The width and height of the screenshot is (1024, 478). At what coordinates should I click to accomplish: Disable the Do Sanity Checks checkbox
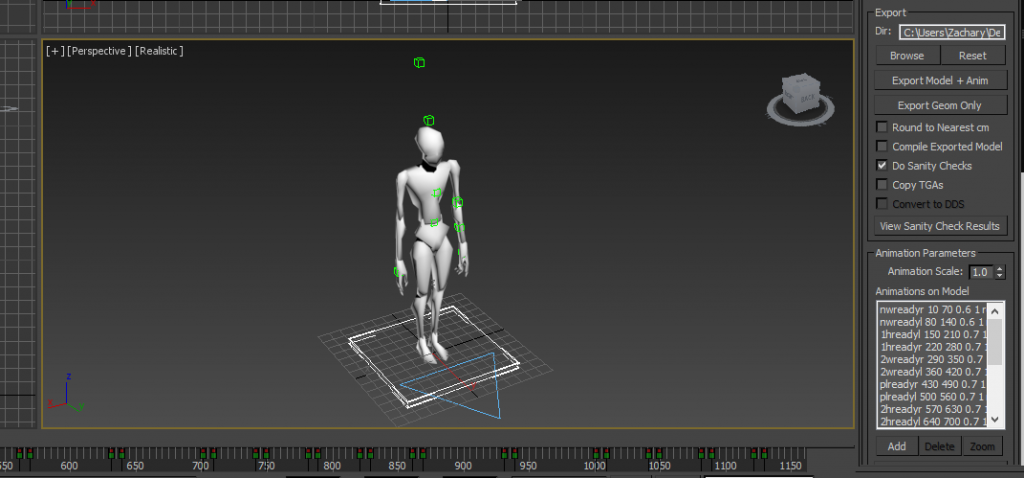882,165
